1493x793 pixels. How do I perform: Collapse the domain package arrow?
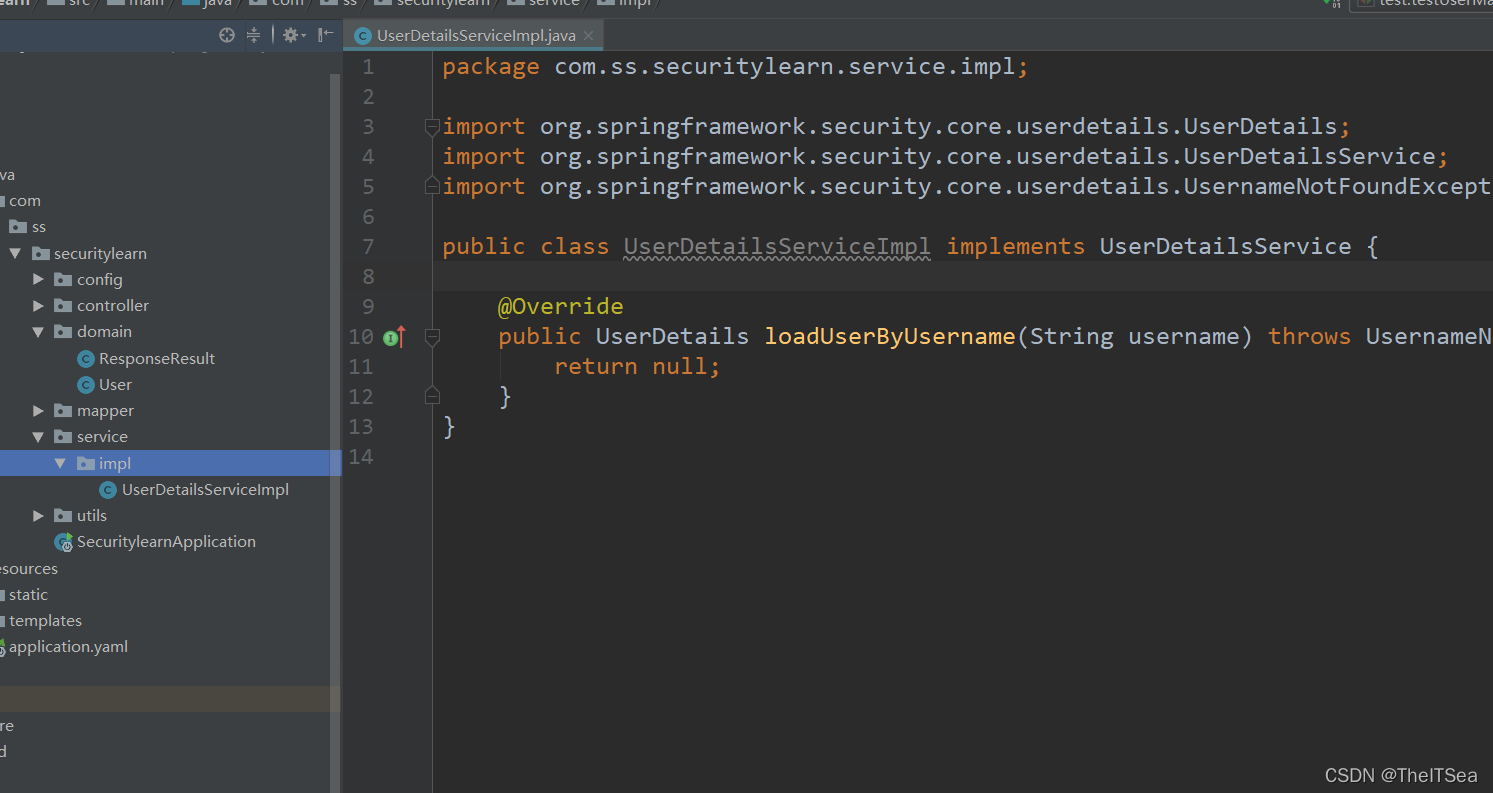38,332
